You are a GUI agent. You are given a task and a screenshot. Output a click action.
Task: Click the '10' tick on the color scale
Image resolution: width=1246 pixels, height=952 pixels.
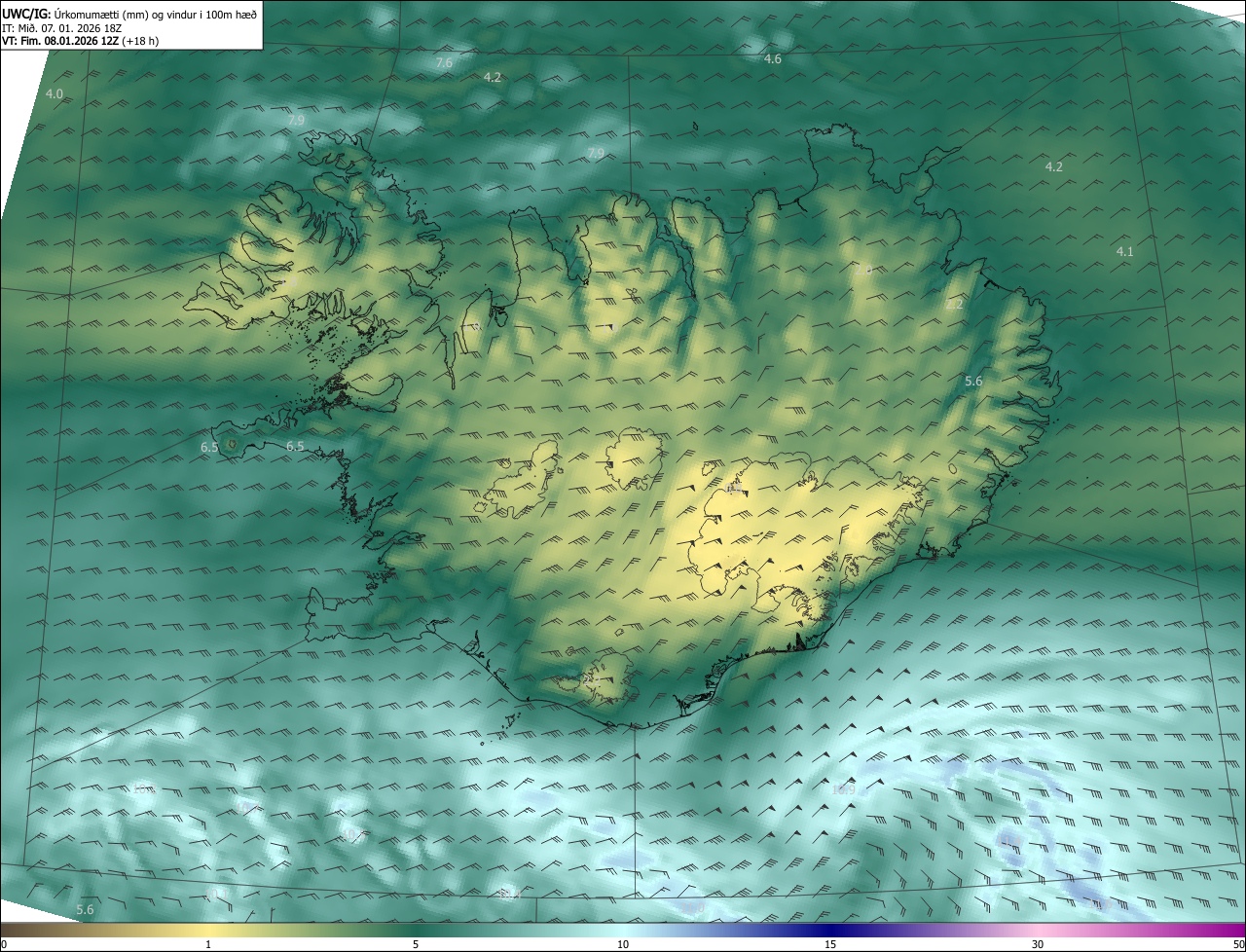[x=623, y=944]
